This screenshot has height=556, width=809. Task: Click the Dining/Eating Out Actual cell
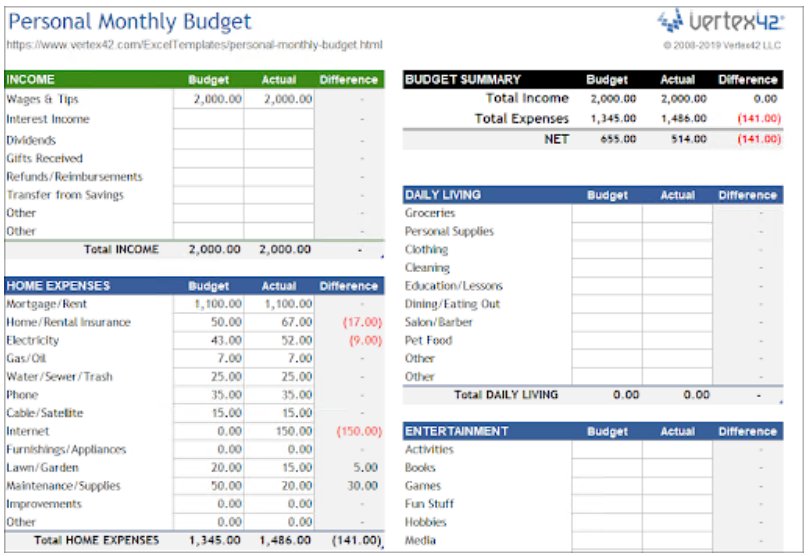(x=677, y=304)
